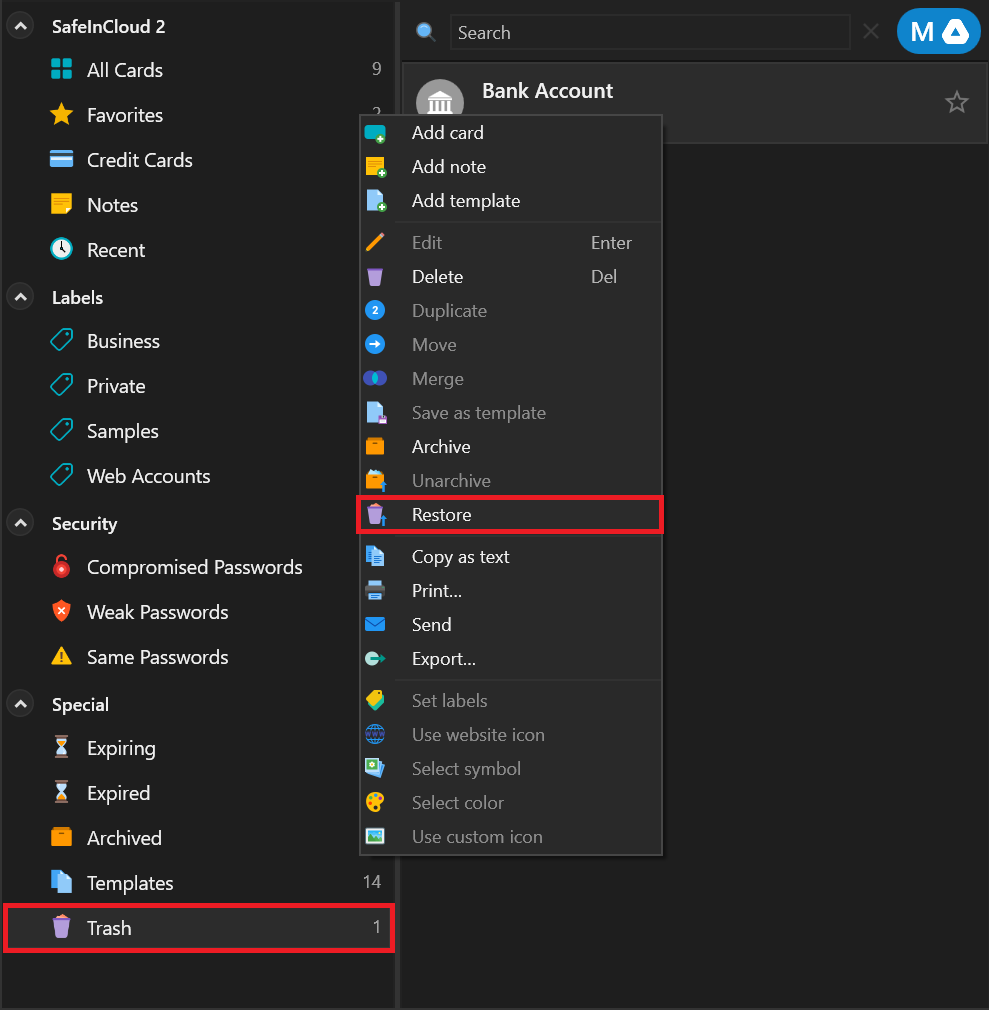Select Delete in the context menu

pyautogui.click(x=510, y=277)
